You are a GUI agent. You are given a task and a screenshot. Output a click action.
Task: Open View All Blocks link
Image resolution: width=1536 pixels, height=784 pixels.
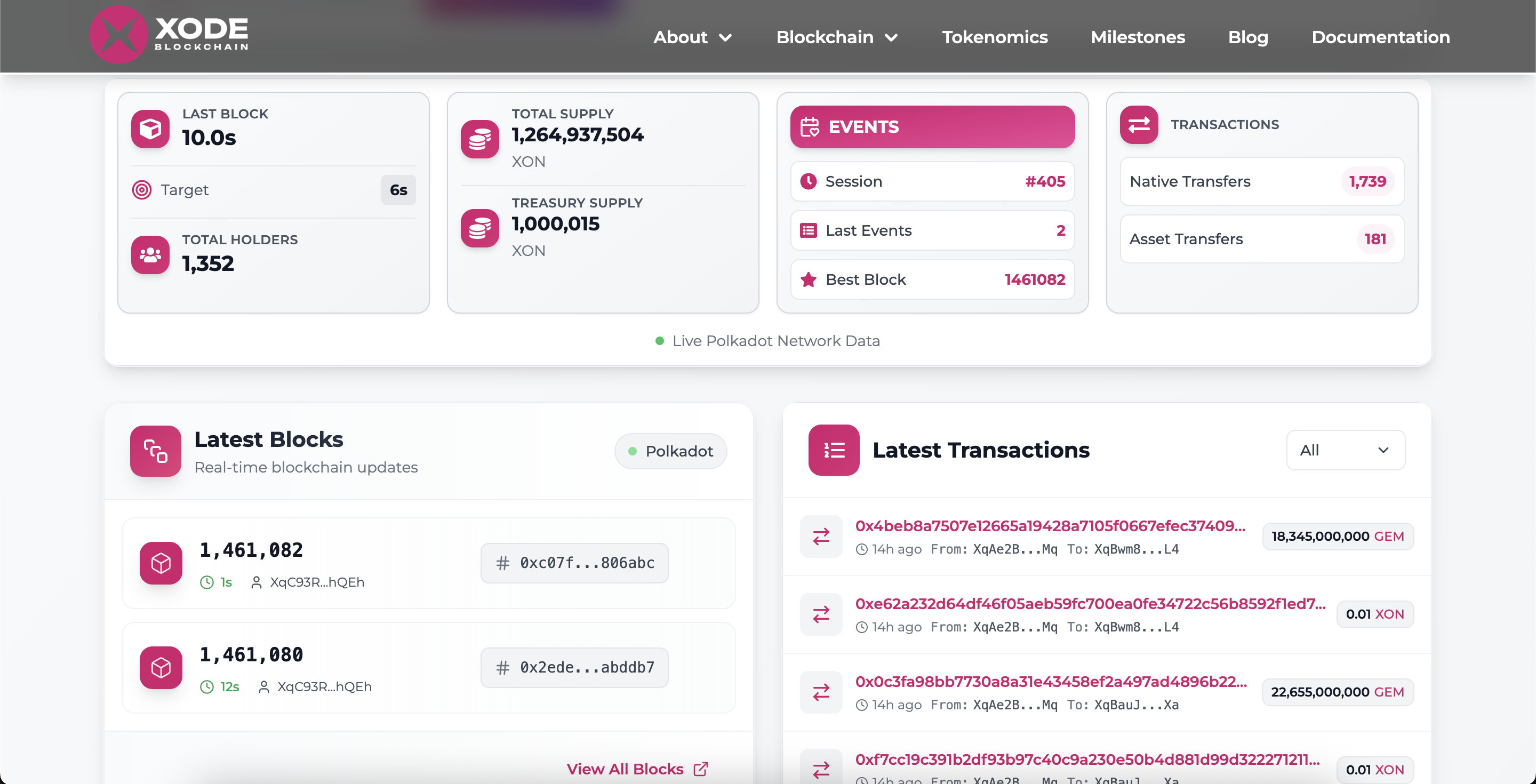point(637,769)
